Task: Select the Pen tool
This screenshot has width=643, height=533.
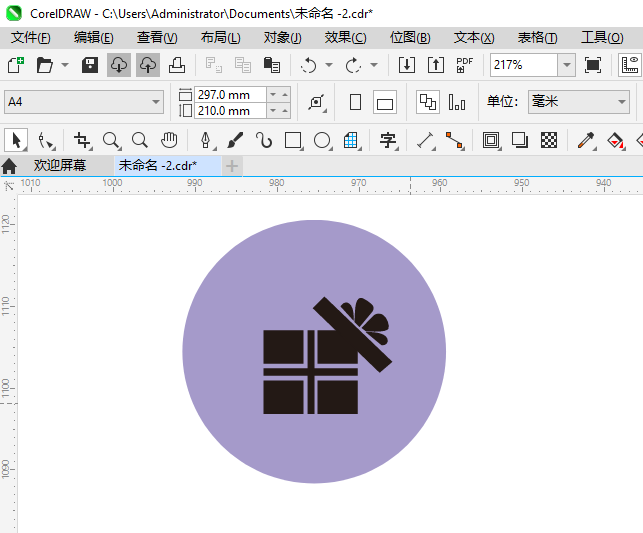Action: 206,141
